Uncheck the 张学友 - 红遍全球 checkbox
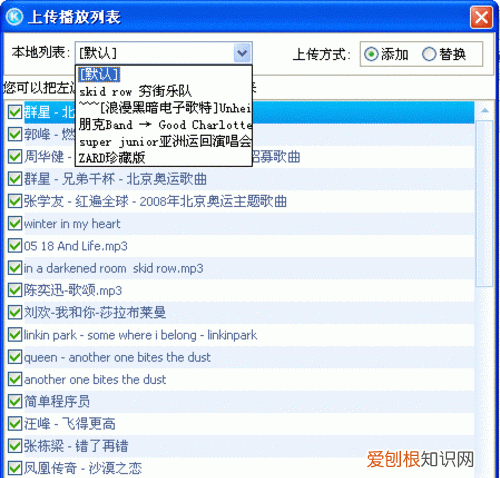The image size is (500, 478). point(15,201)
